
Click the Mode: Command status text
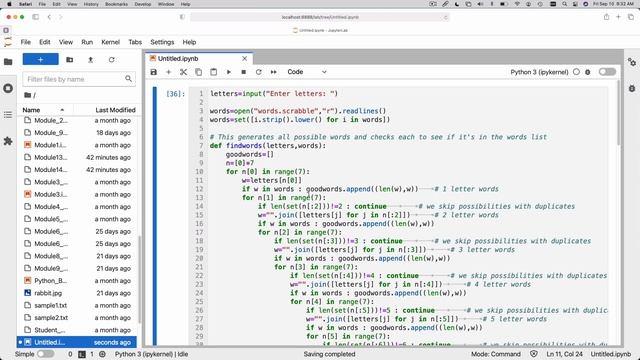tap(496, 354)
